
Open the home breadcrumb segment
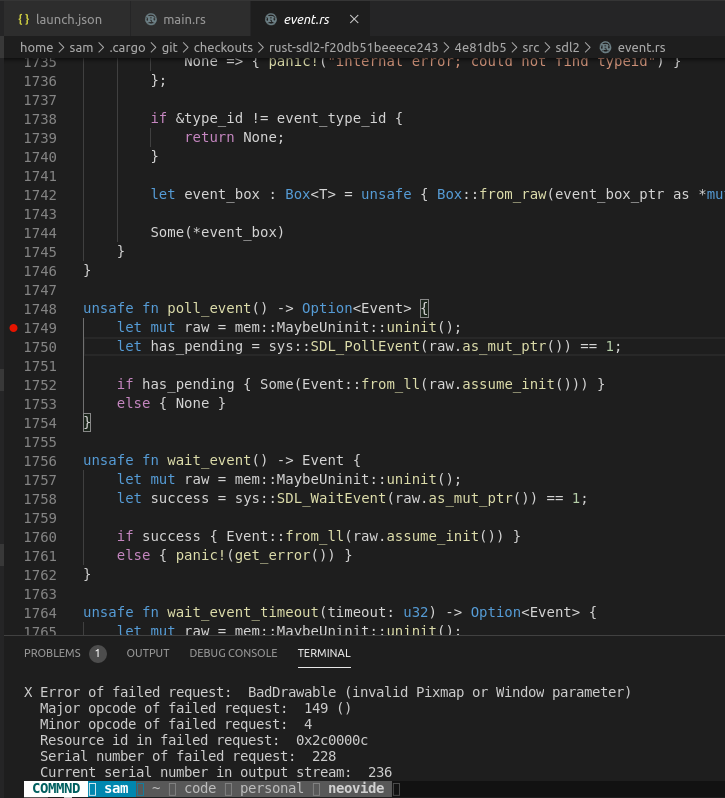click(37, 47)
